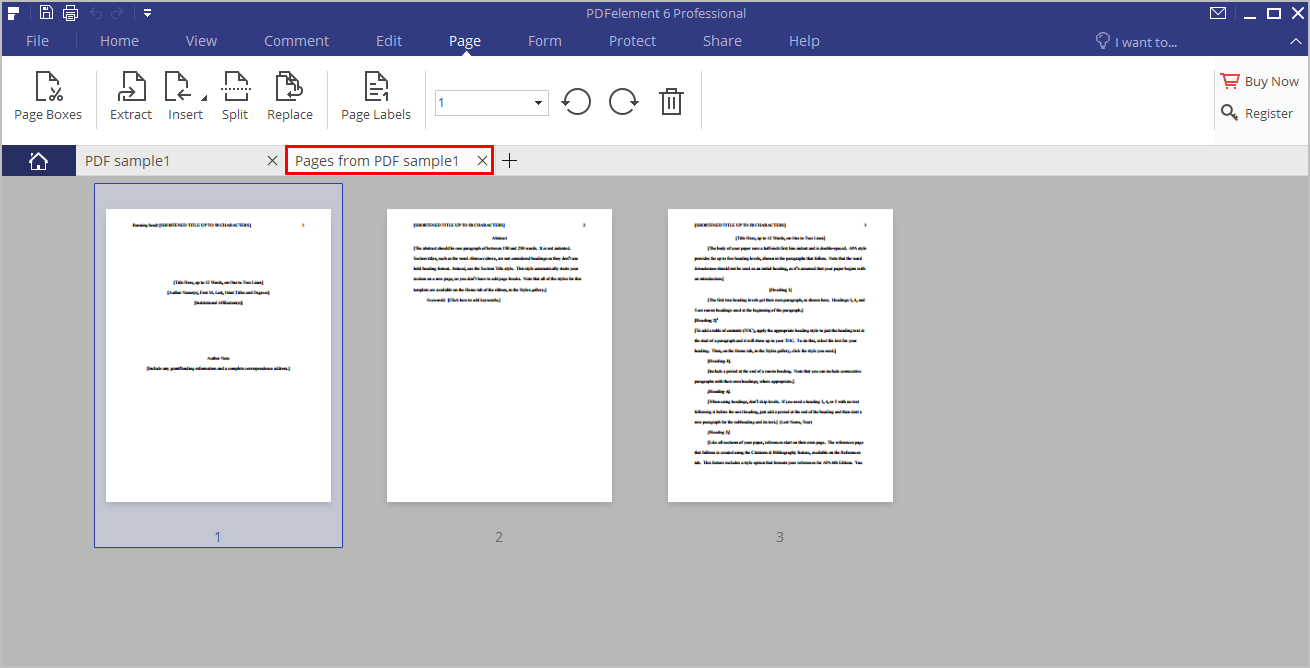The image size is (1310, 668).
Task: Collapse the ribbon with the chevron arrow
Action: pos(1295,41)
